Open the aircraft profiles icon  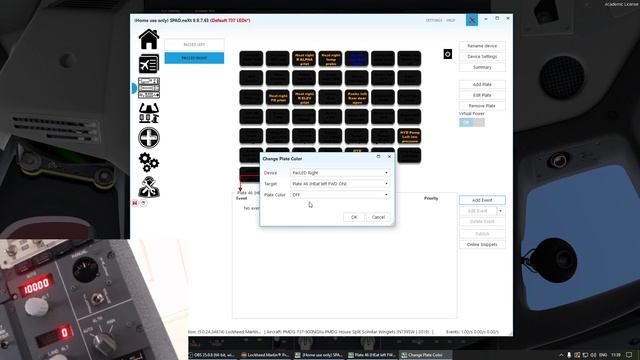coord(149,64)
